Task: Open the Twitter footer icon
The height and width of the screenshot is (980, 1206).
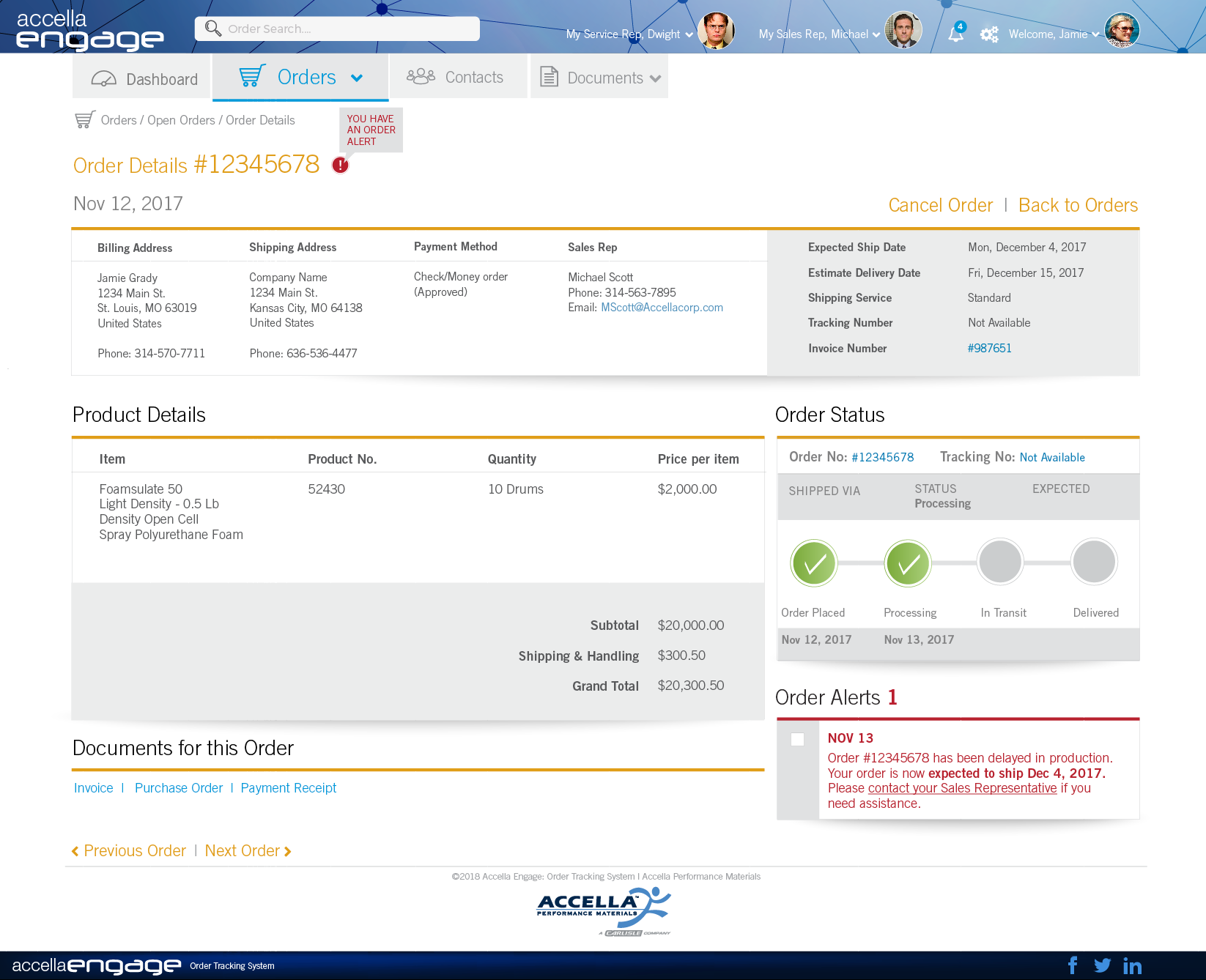Action: pos(1102,965)
